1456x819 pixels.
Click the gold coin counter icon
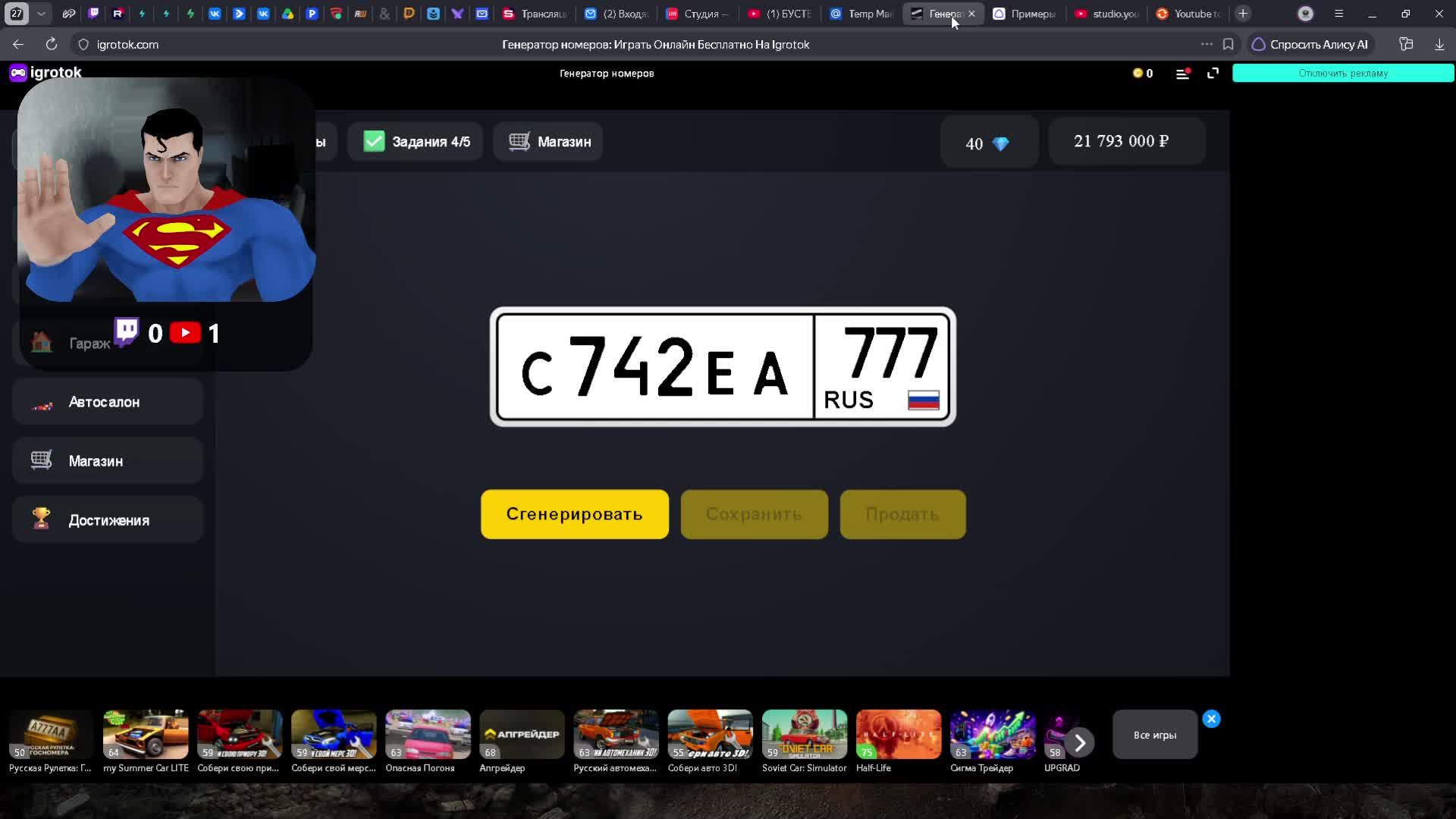[x=1137, y=74]
